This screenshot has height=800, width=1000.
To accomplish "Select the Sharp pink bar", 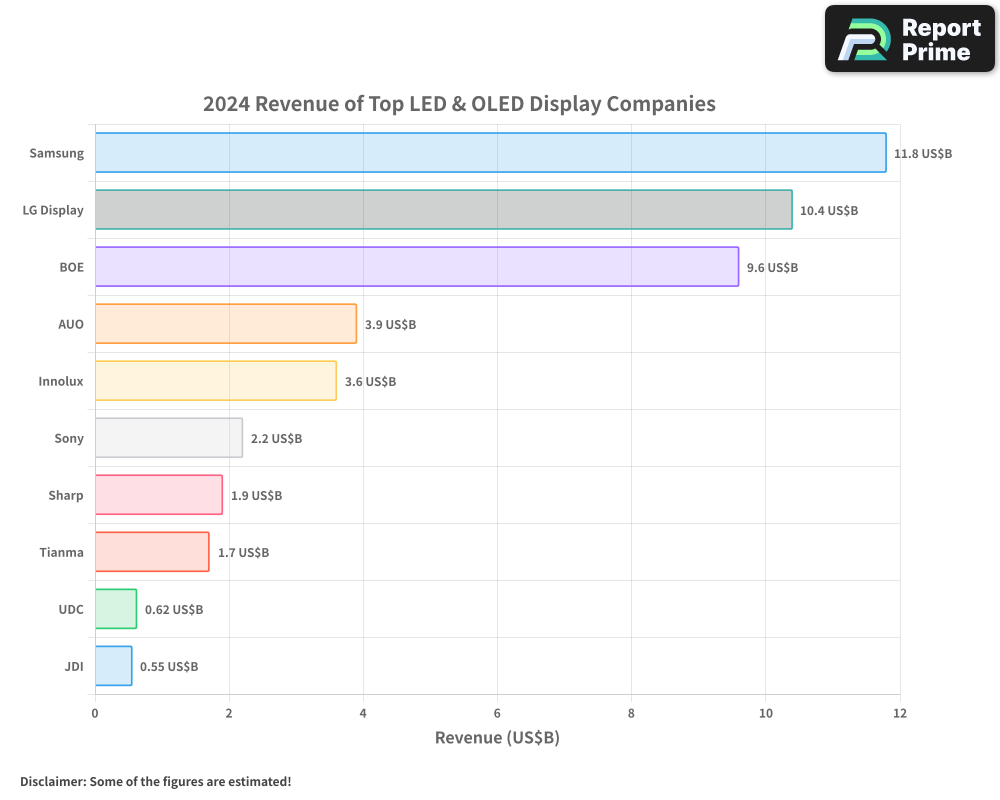I will point(157,495).
